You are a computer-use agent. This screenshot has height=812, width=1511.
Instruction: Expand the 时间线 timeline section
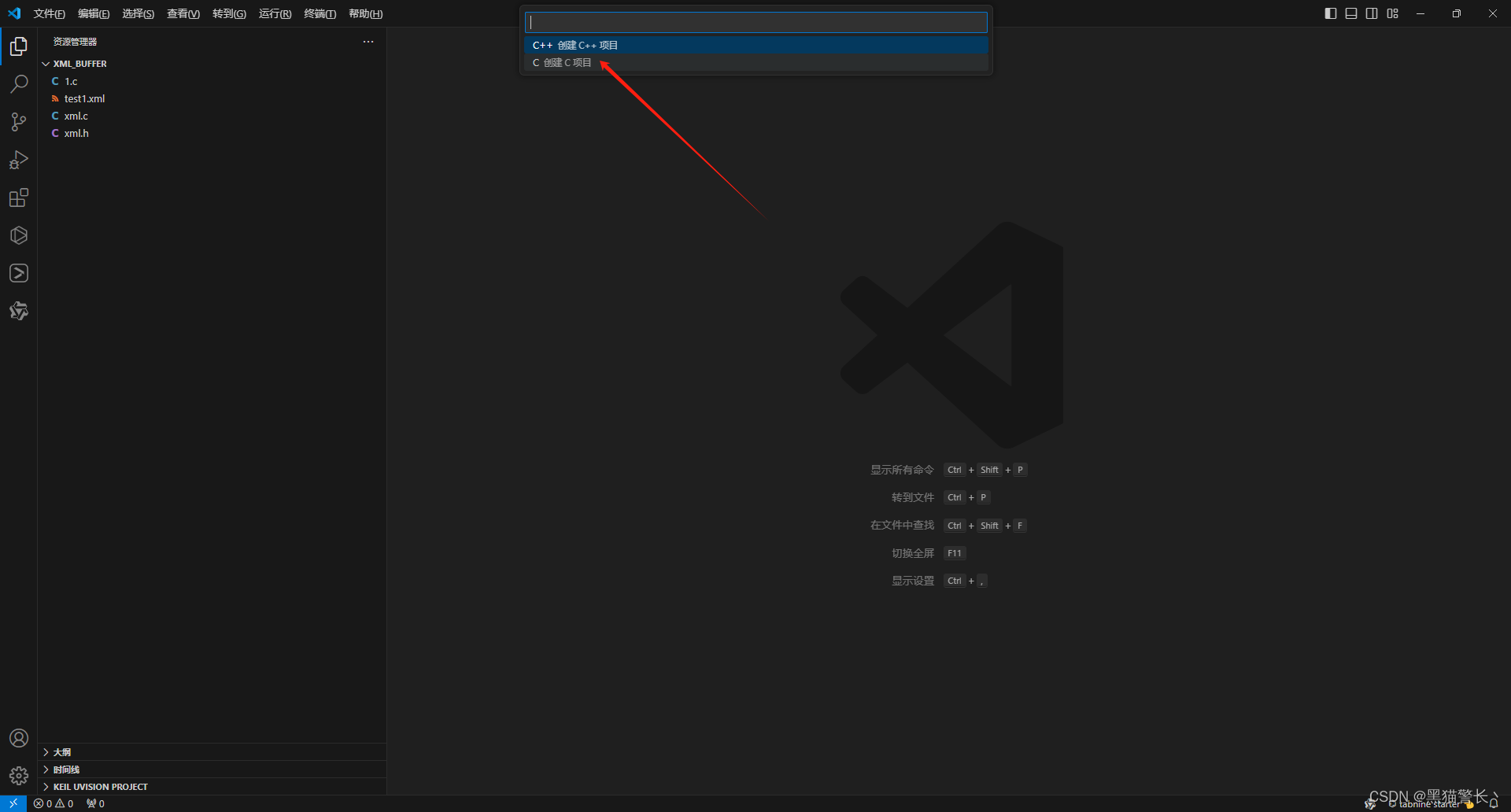[x=212, y=770]
